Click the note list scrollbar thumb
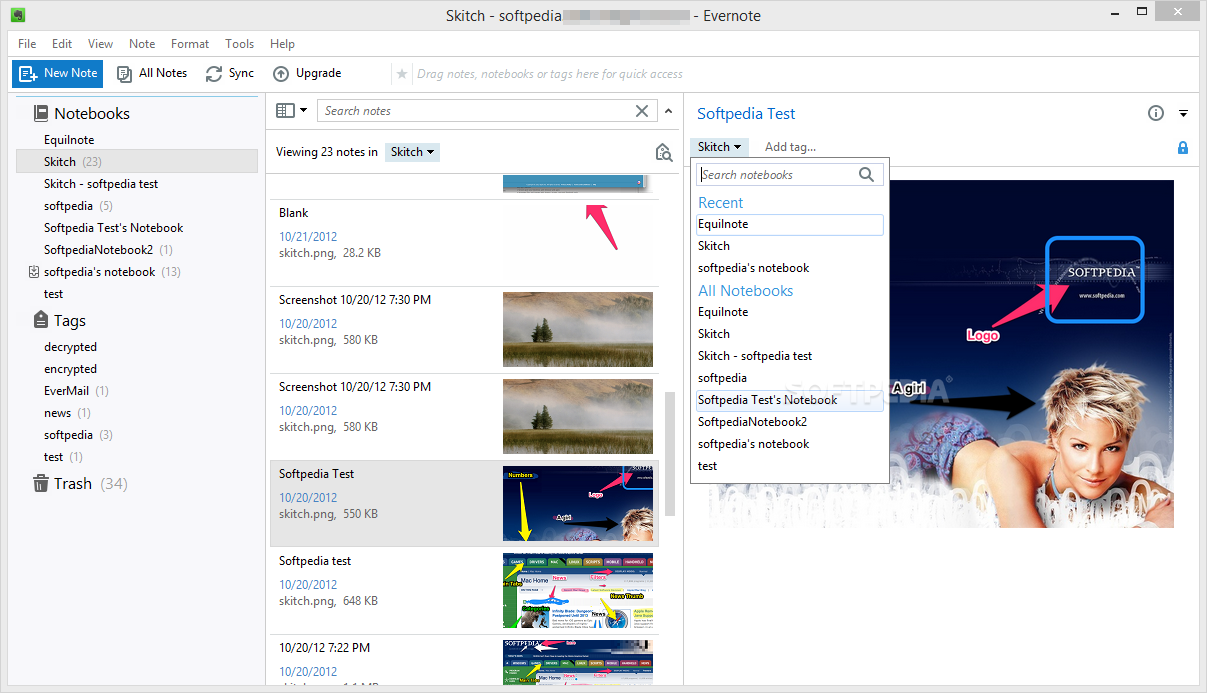 (x=669, y=453)
